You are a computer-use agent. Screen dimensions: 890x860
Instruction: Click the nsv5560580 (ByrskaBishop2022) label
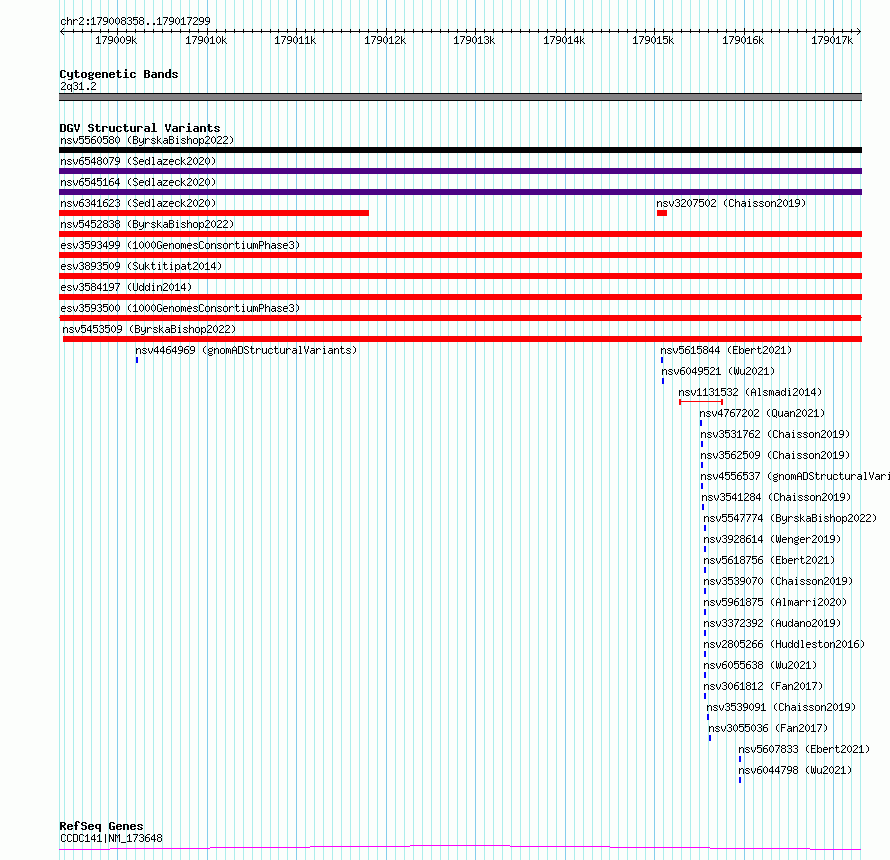click(x=147, y=140)
